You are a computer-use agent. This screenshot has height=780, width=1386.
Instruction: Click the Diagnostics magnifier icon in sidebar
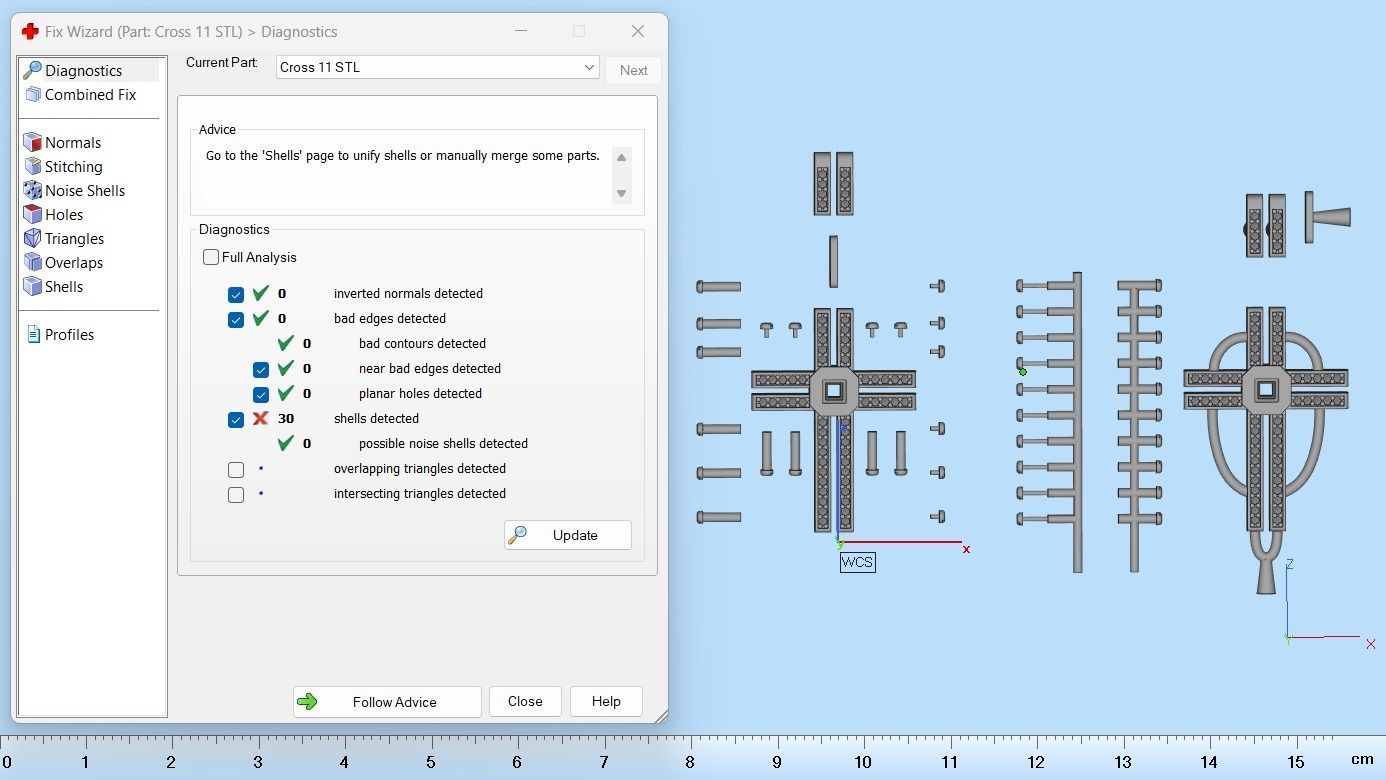click(x=32, y=70)
